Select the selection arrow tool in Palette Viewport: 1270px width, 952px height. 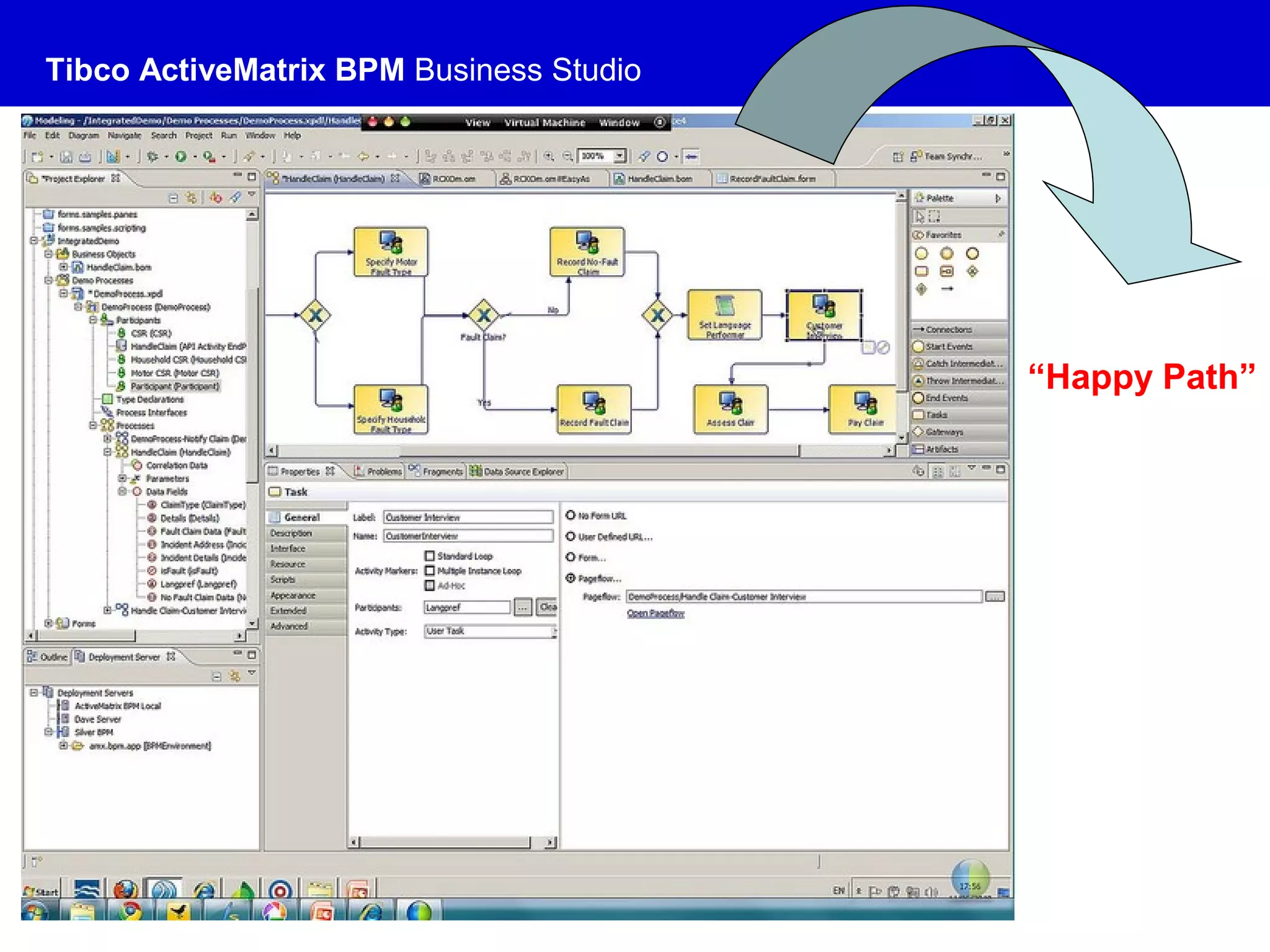tap(920, 216)
